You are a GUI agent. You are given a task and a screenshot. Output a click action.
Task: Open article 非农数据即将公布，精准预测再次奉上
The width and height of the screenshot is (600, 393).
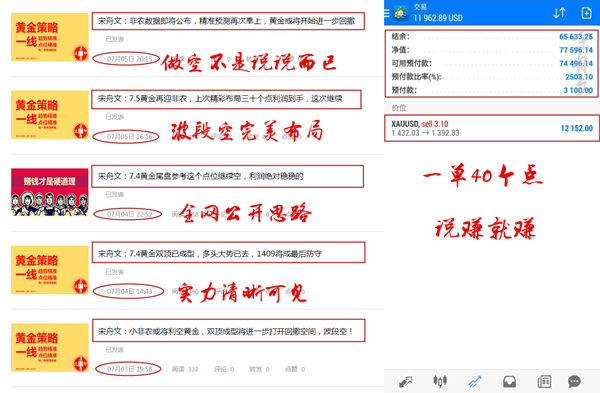pos(228,21)
